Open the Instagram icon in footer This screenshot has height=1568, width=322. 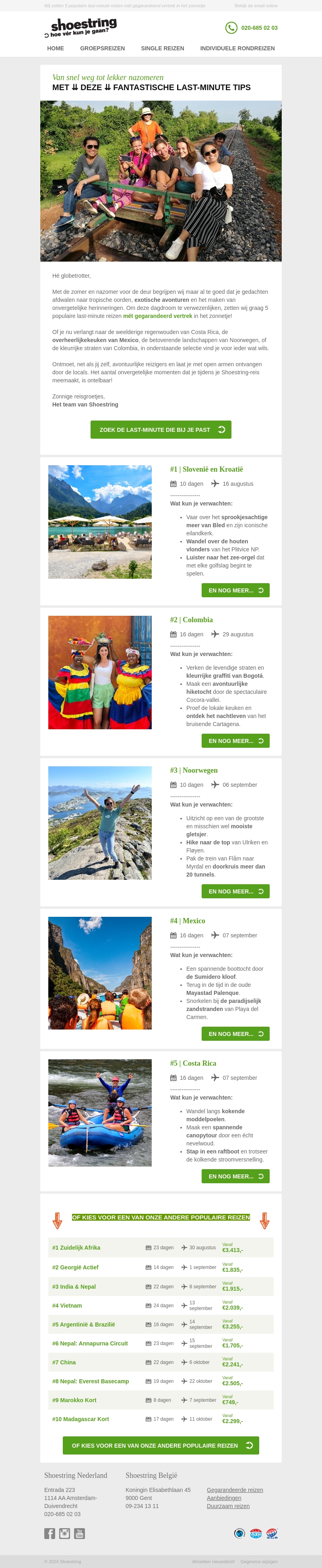coord(64,1533)
